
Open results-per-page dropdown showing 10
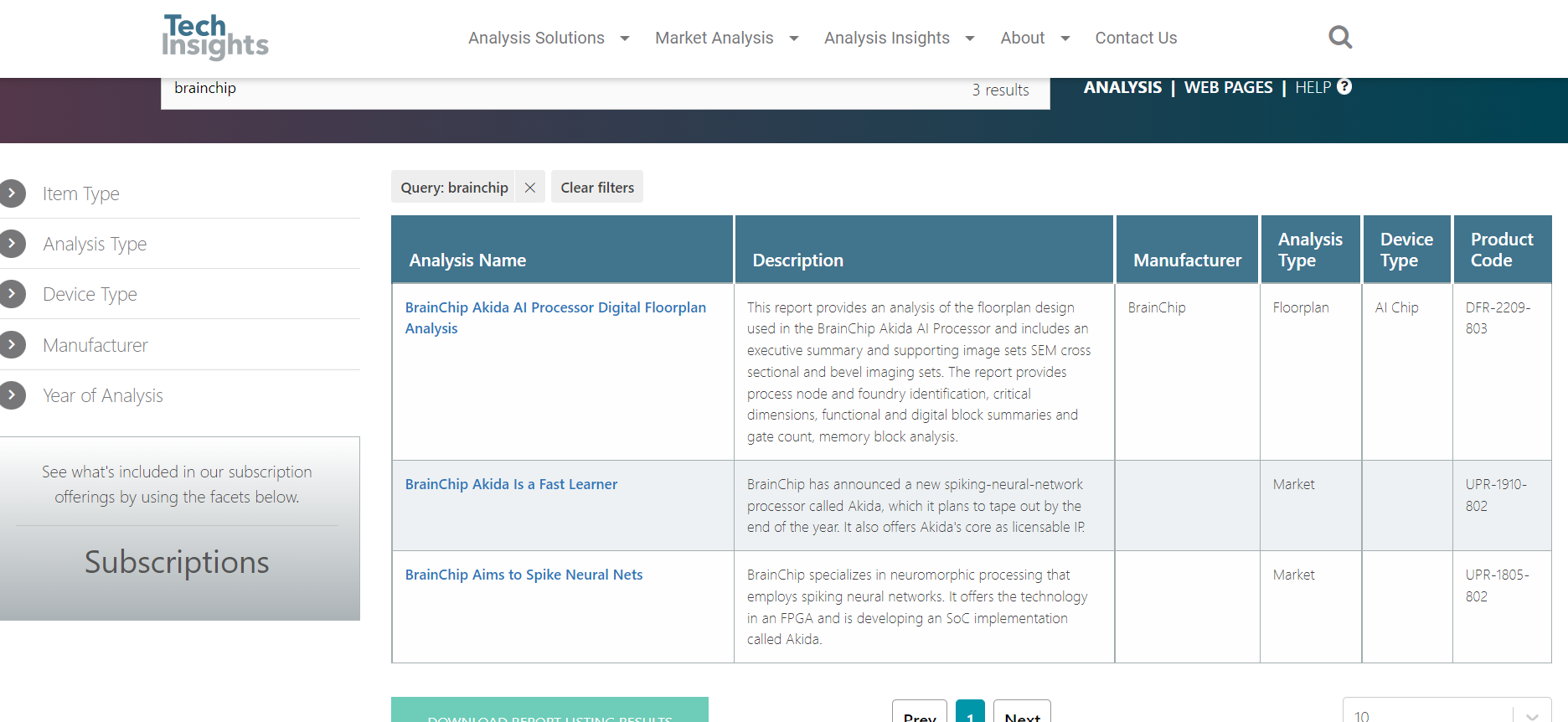click(x=1447, y=712)
